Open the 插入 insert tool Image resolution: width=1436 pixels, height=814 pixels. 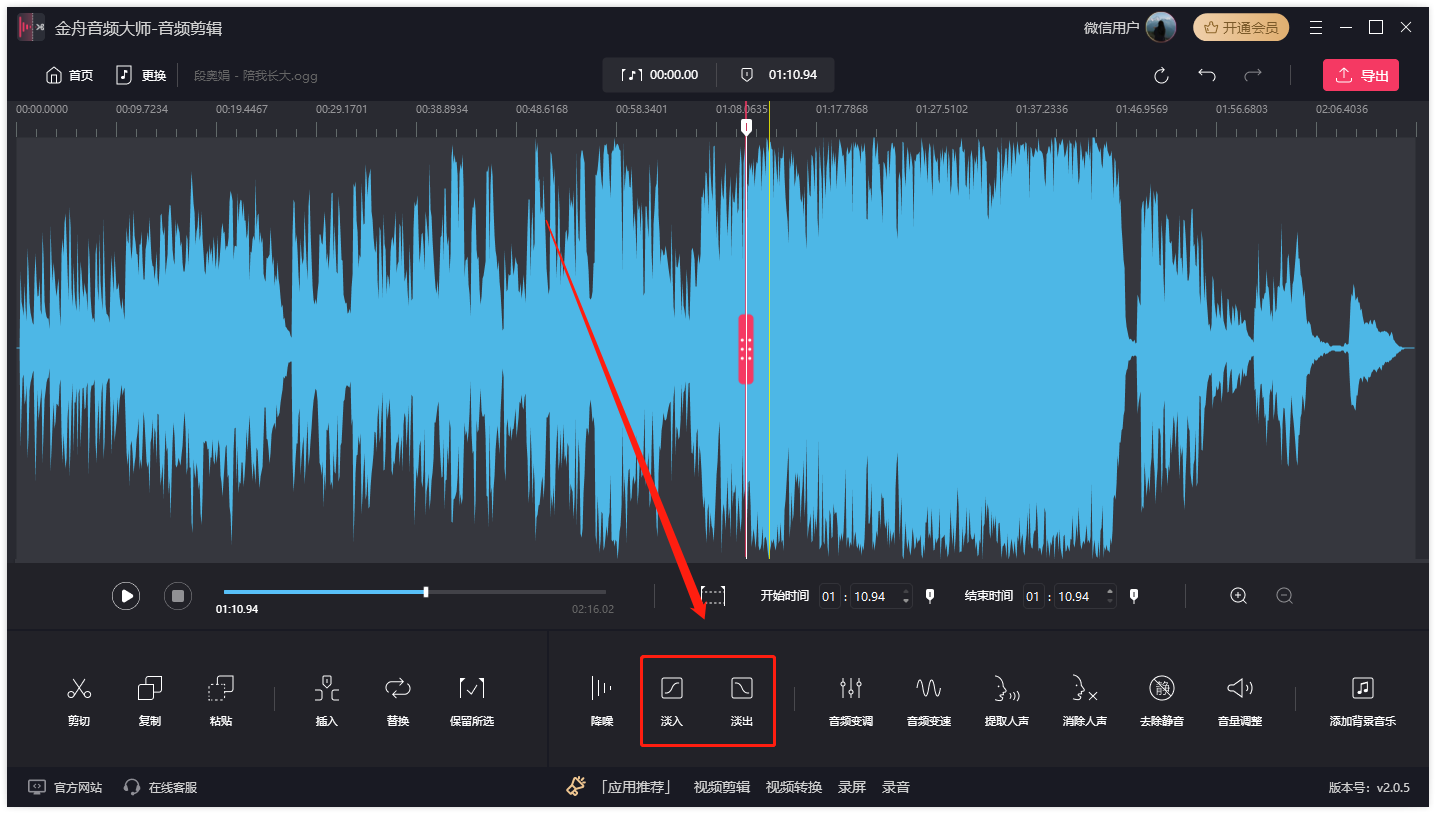[x=327, y=700]
